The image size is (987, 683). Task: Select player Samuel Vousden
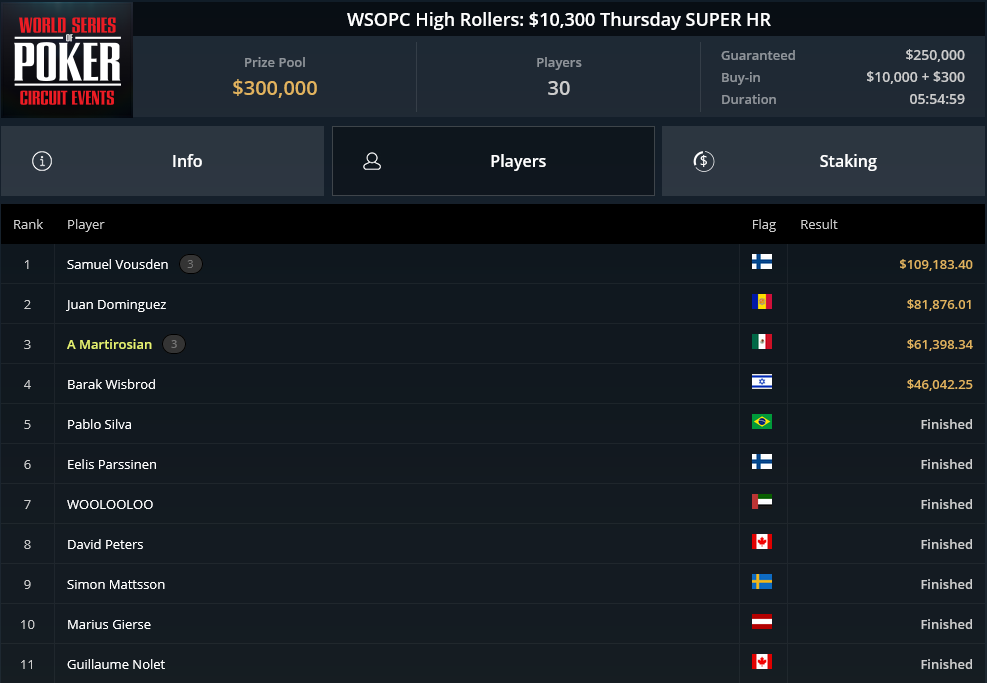click(118, 264)
